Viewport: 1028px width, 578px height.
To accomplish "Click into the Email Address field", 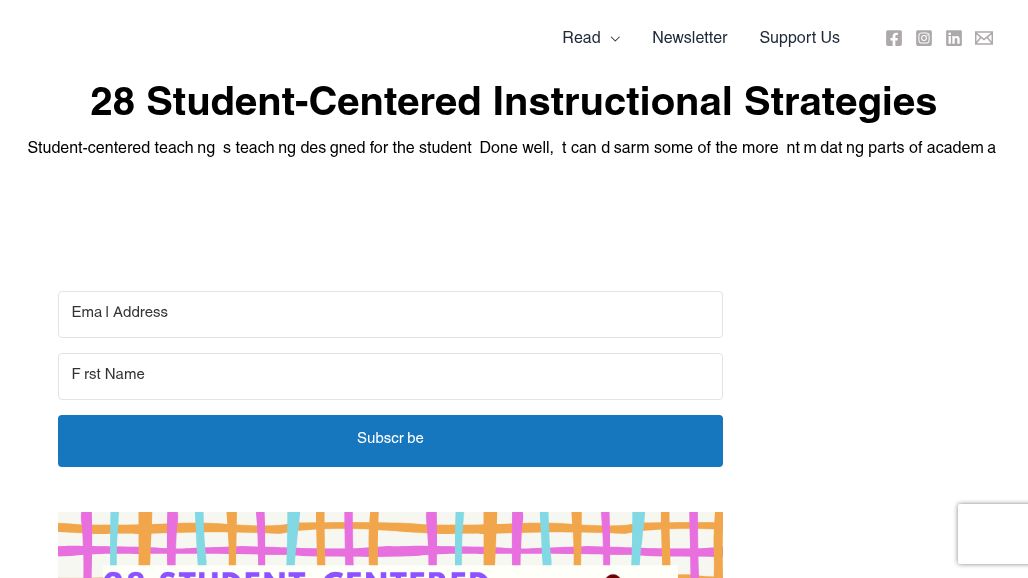I will click(x=390, y=315).
